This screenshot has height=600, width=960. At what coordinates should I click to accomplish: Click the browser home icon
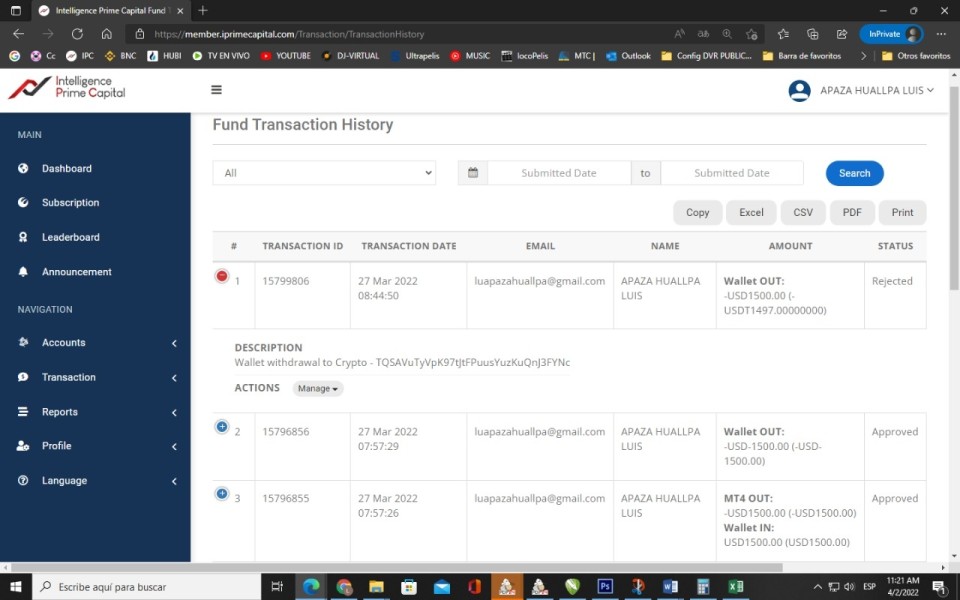pos(107,34)
